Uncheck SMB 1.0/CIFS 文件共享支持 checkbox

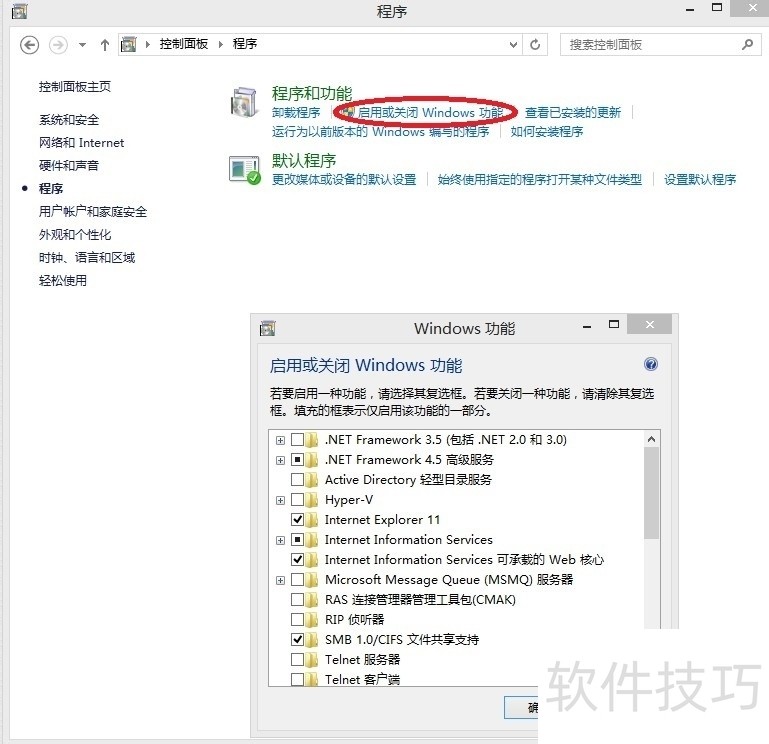point(297,640)
